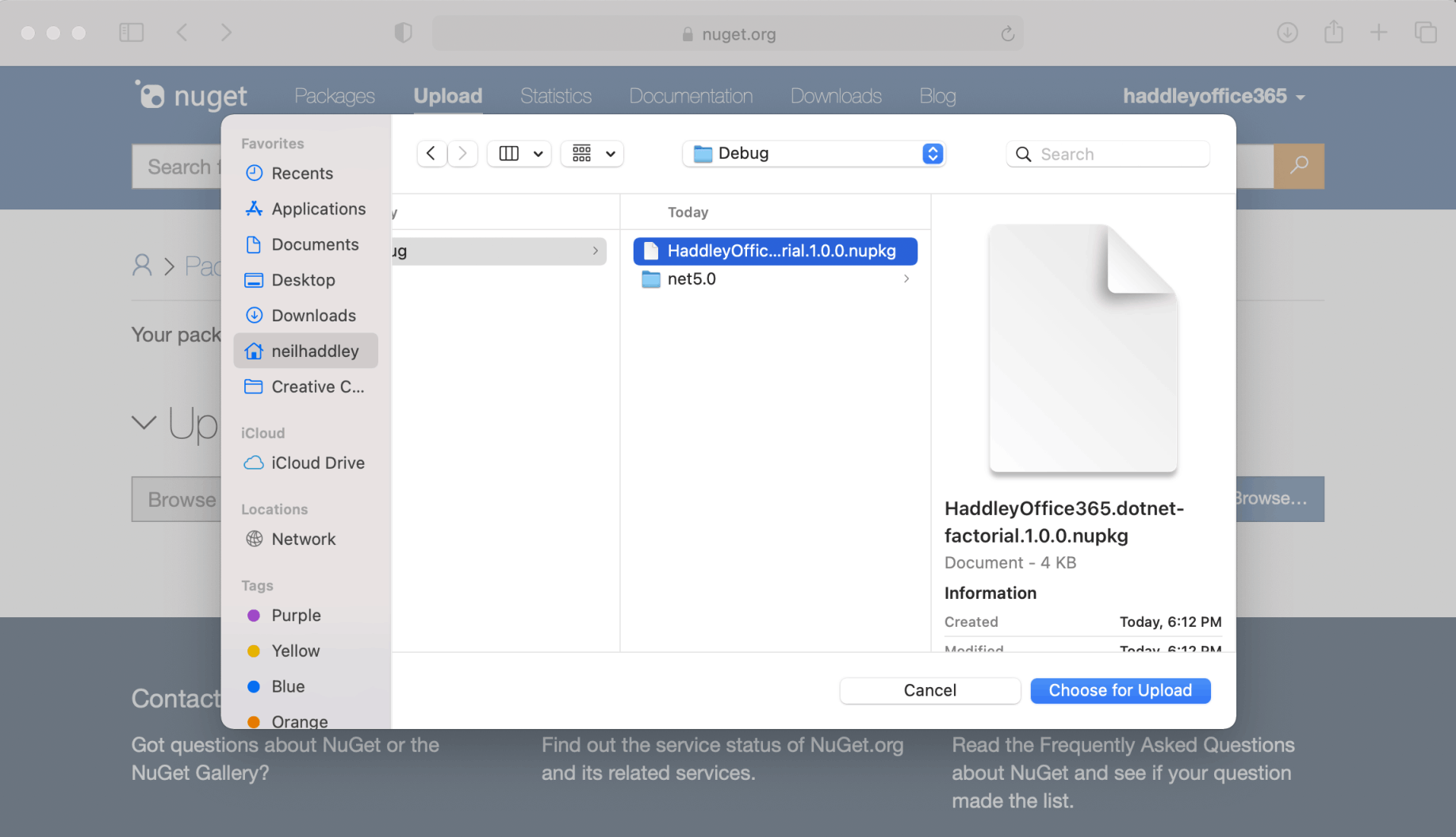The width and height of the screenshot is (1456, 837).
Task: Open Downloads in the file dialog sidebar
Action: [x=305, y=316]
